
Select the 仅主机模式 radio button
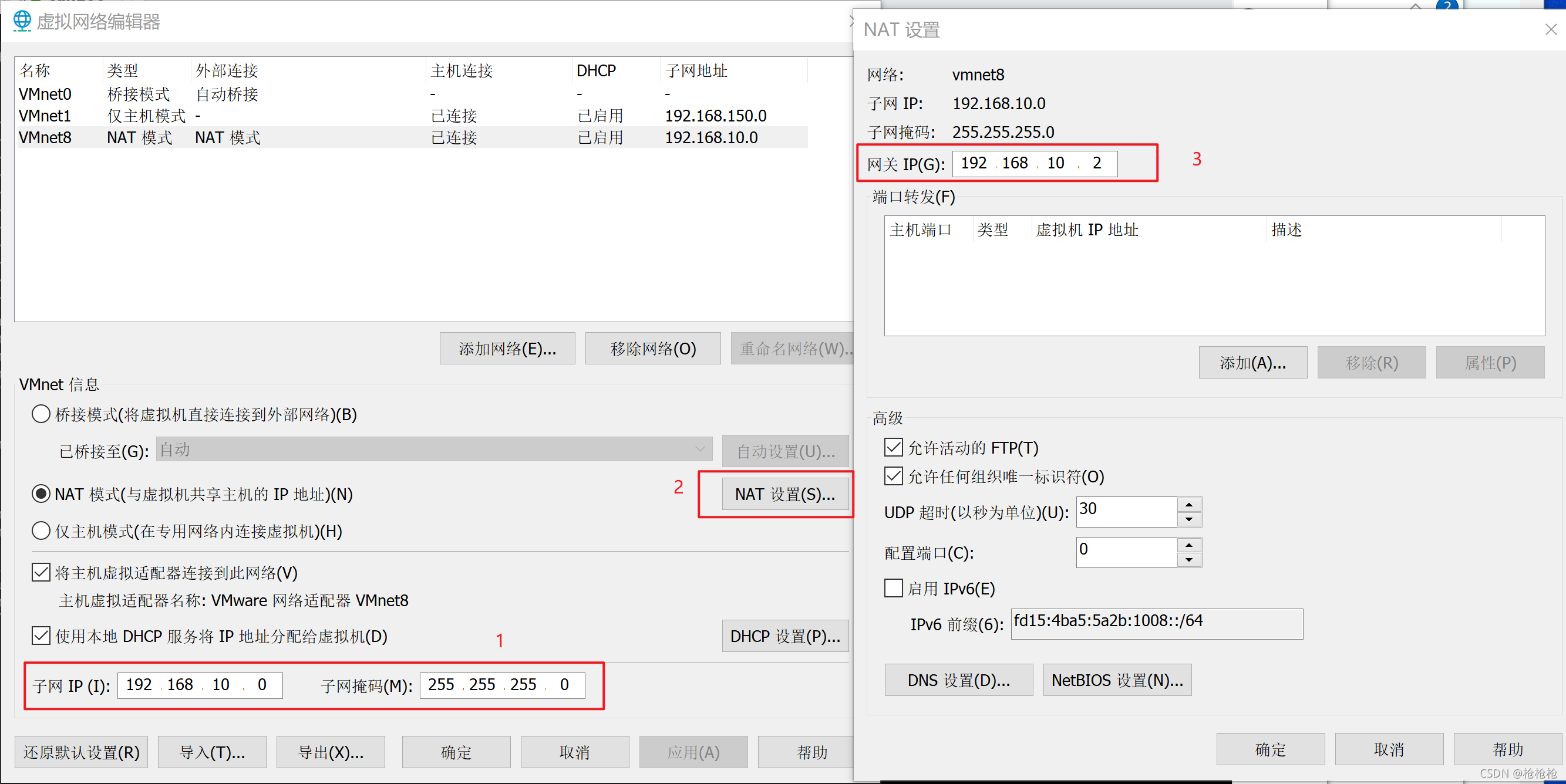41,531
